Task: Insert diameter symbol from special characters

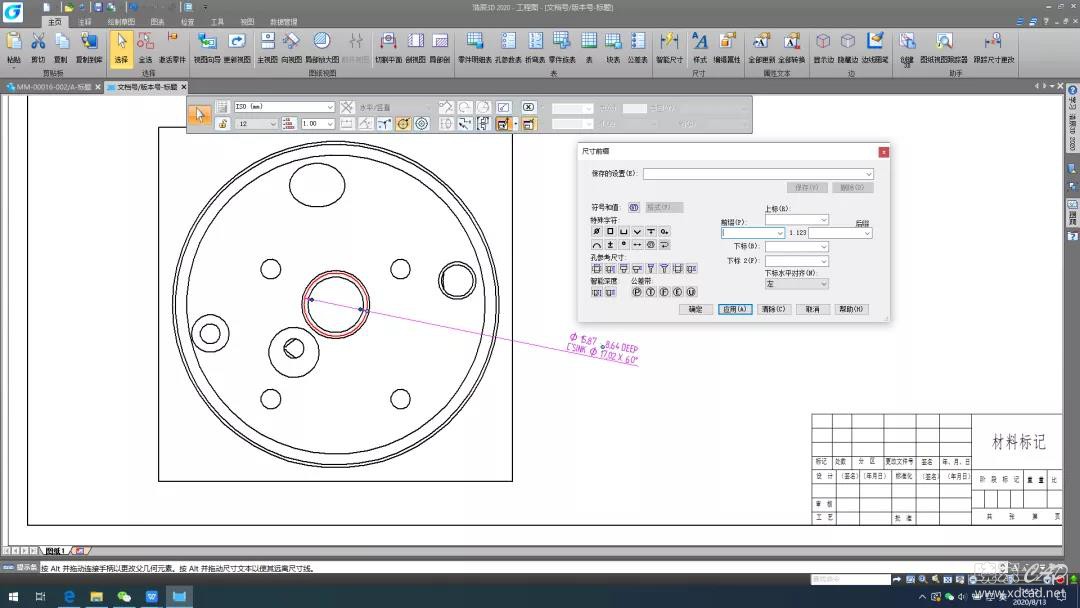Action: (597, 231)
